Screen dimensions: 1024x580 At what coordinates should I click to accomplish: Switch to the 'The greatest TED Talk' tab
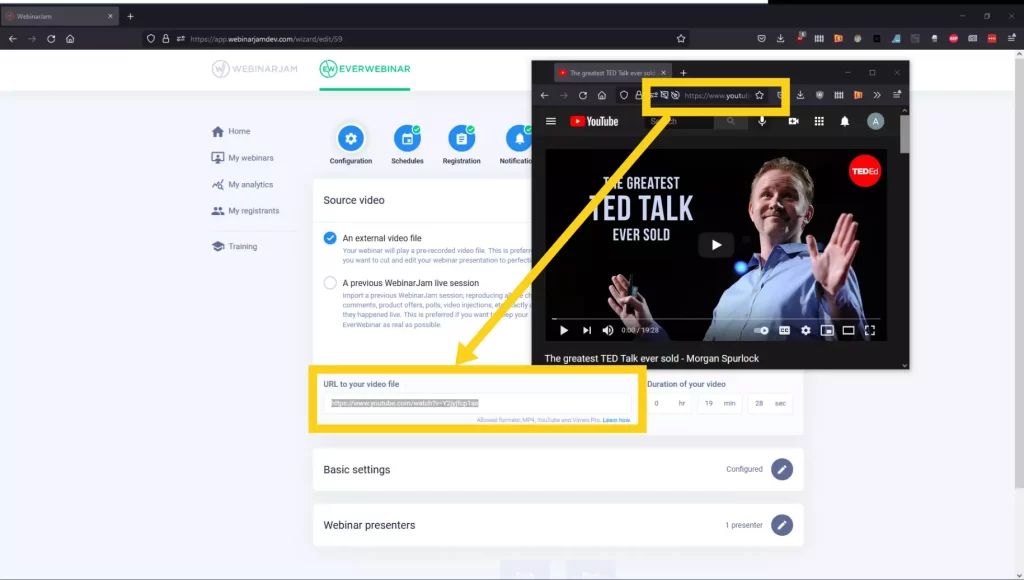610,72
